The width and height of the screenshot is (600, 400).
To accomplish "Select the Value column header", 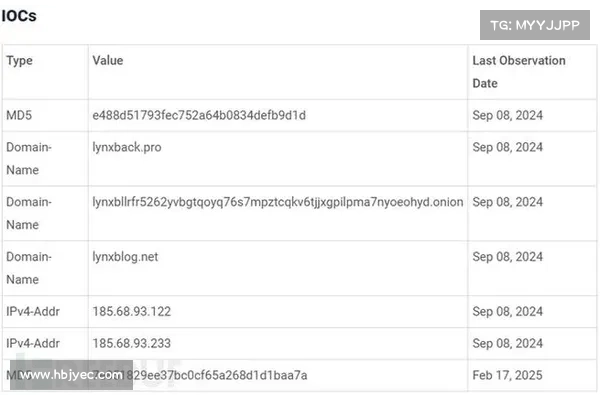I will 108,60.
